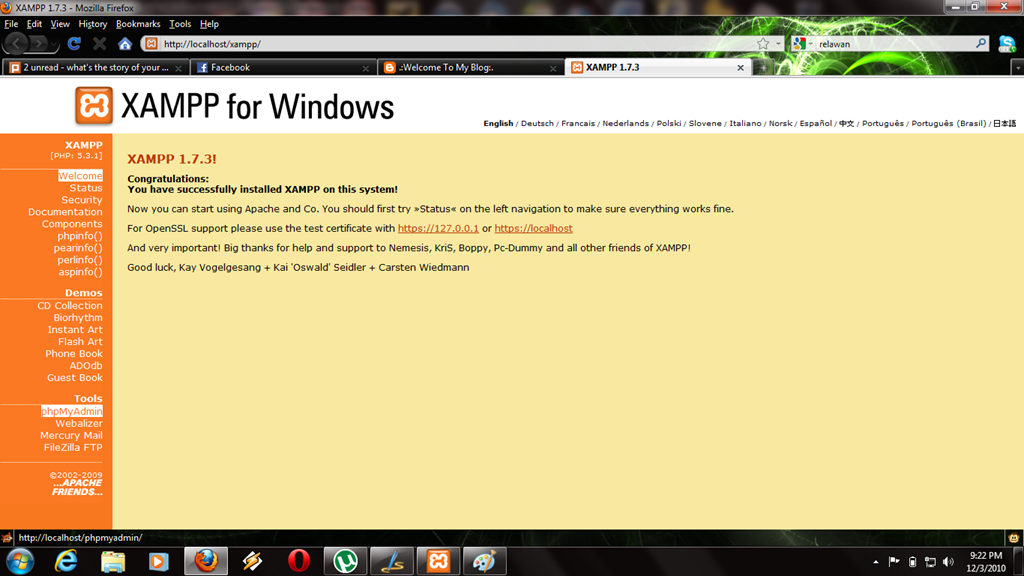Switch page language to Deutsch

click(537, 123)
